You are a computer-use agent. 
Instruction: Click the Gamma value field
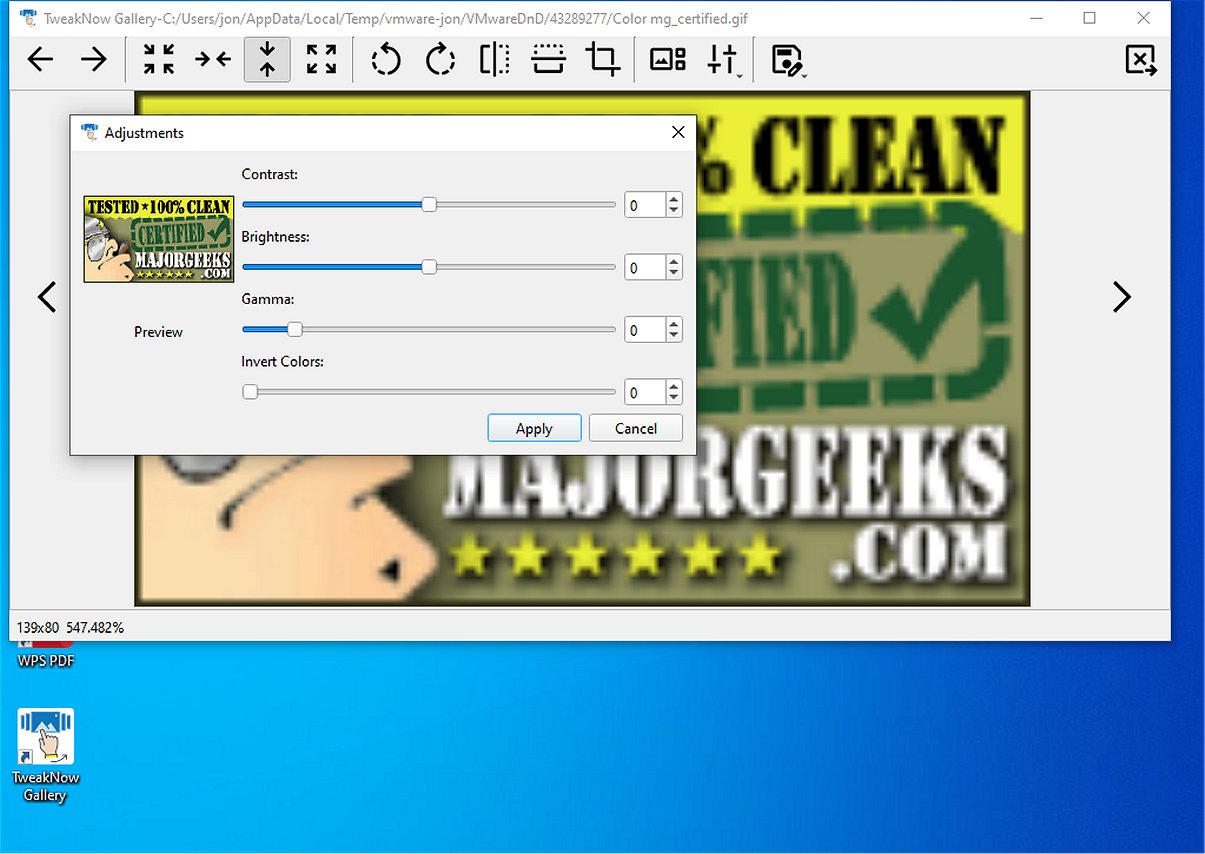point(645,329)
